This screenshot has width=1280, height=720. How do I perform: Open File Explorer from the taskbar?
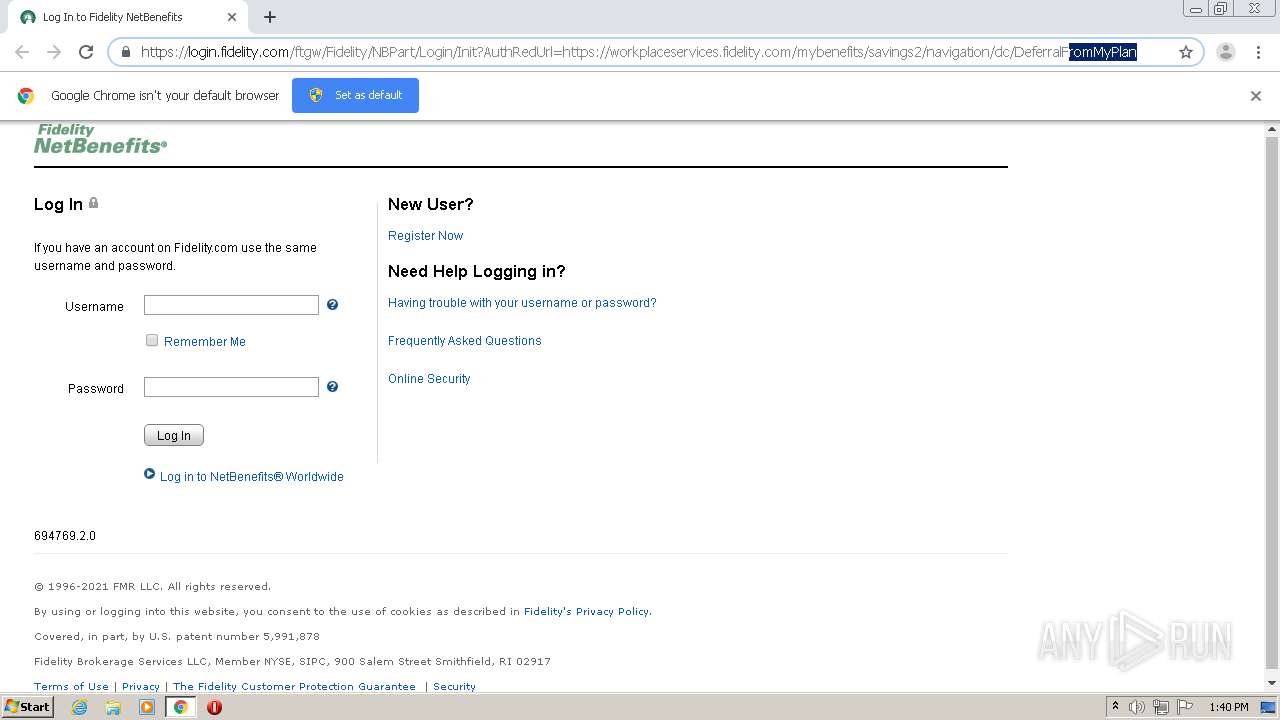coord(113,707)
